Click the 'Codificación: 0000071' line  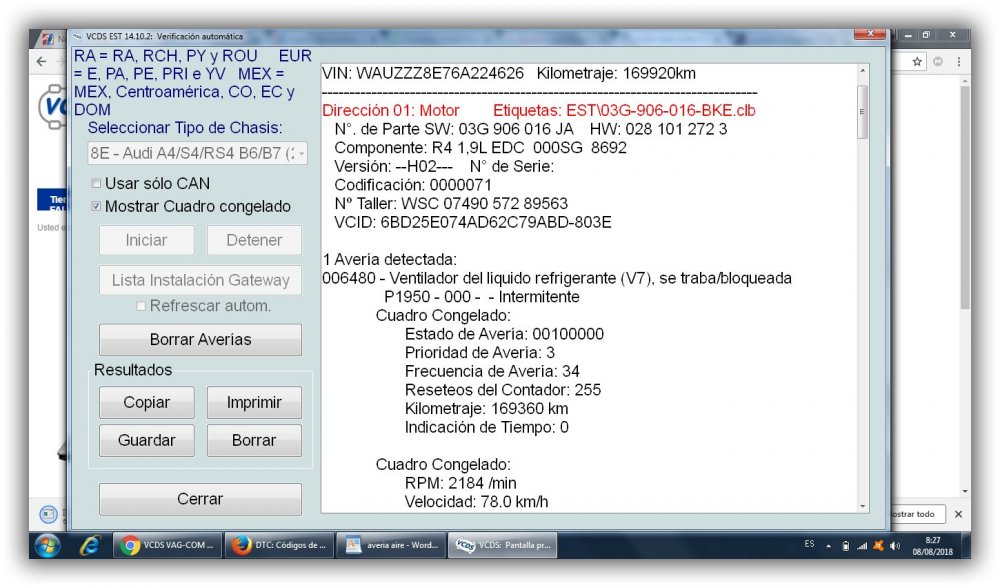(413, 185)
